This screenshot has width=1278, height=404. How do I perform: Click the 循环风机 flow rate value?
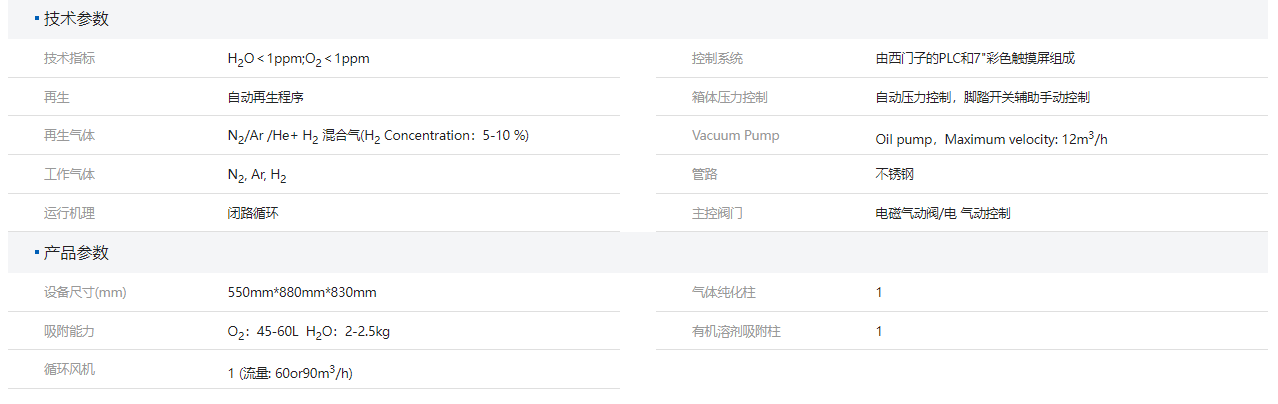click(290, 373)
